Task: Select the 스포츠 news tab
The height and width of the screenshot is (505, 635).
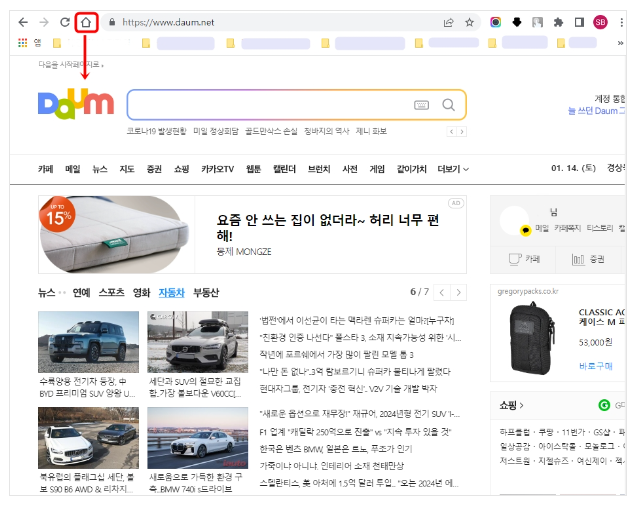Action: coord(111,292)
